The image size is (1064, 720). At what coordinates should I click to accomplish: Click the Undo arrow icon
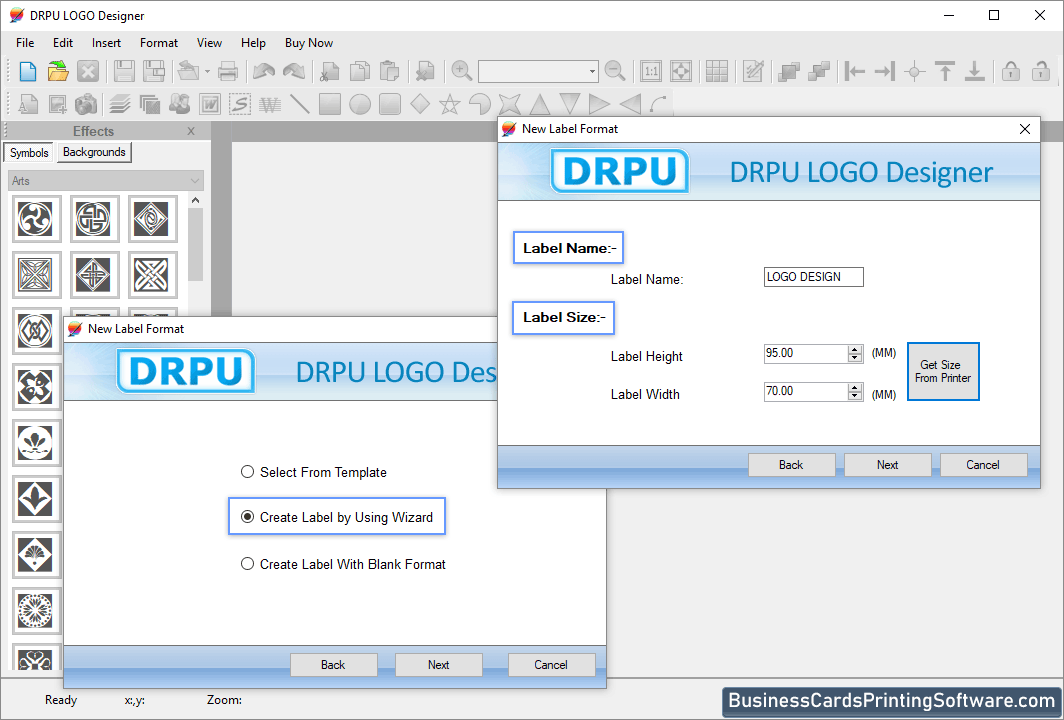tap(264, 71)
